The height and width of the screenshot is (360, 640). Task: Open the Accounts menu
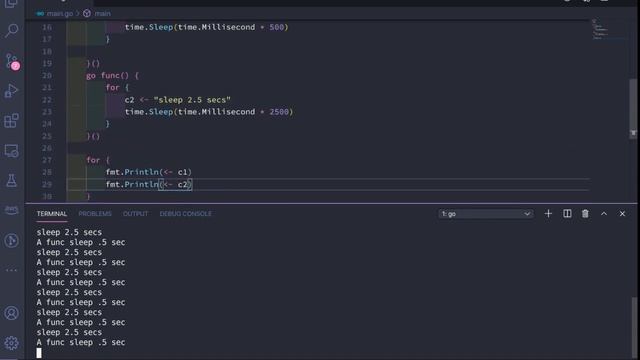tap(12, 313)
